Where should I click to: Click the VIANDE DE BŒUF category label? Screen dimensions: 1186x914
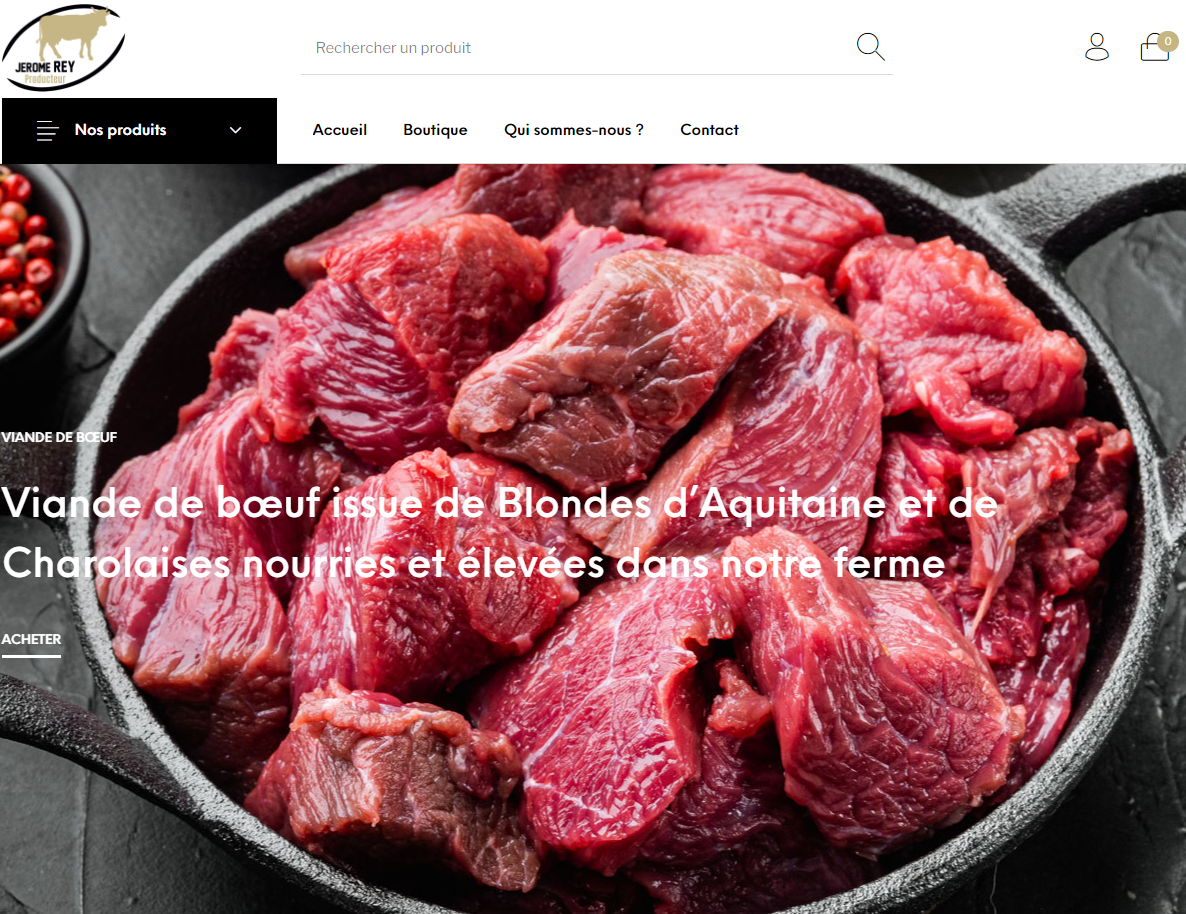(59, 437)
